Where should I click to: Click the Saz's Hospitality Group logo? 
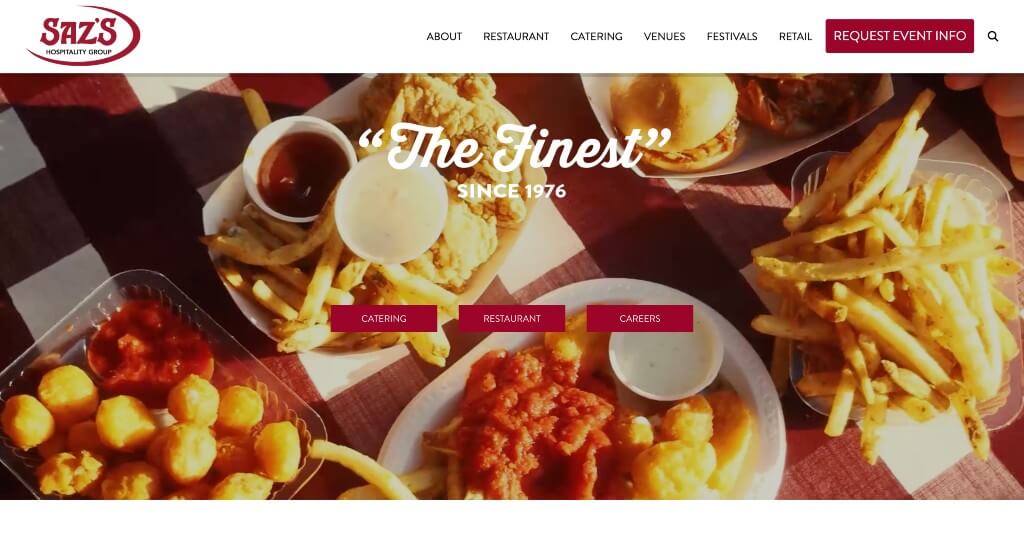[83, 36]
